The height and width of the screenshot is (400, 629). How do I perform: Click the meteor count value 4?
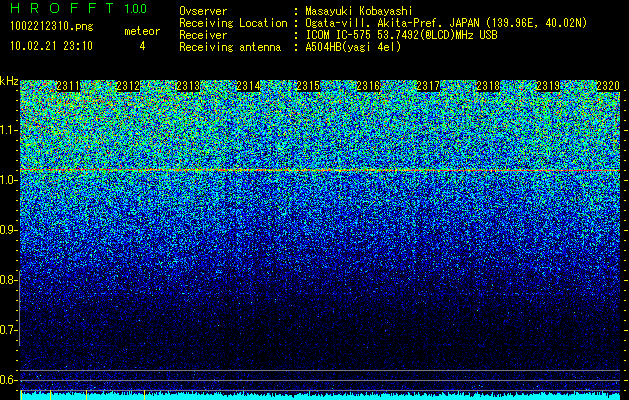(142, 46)
